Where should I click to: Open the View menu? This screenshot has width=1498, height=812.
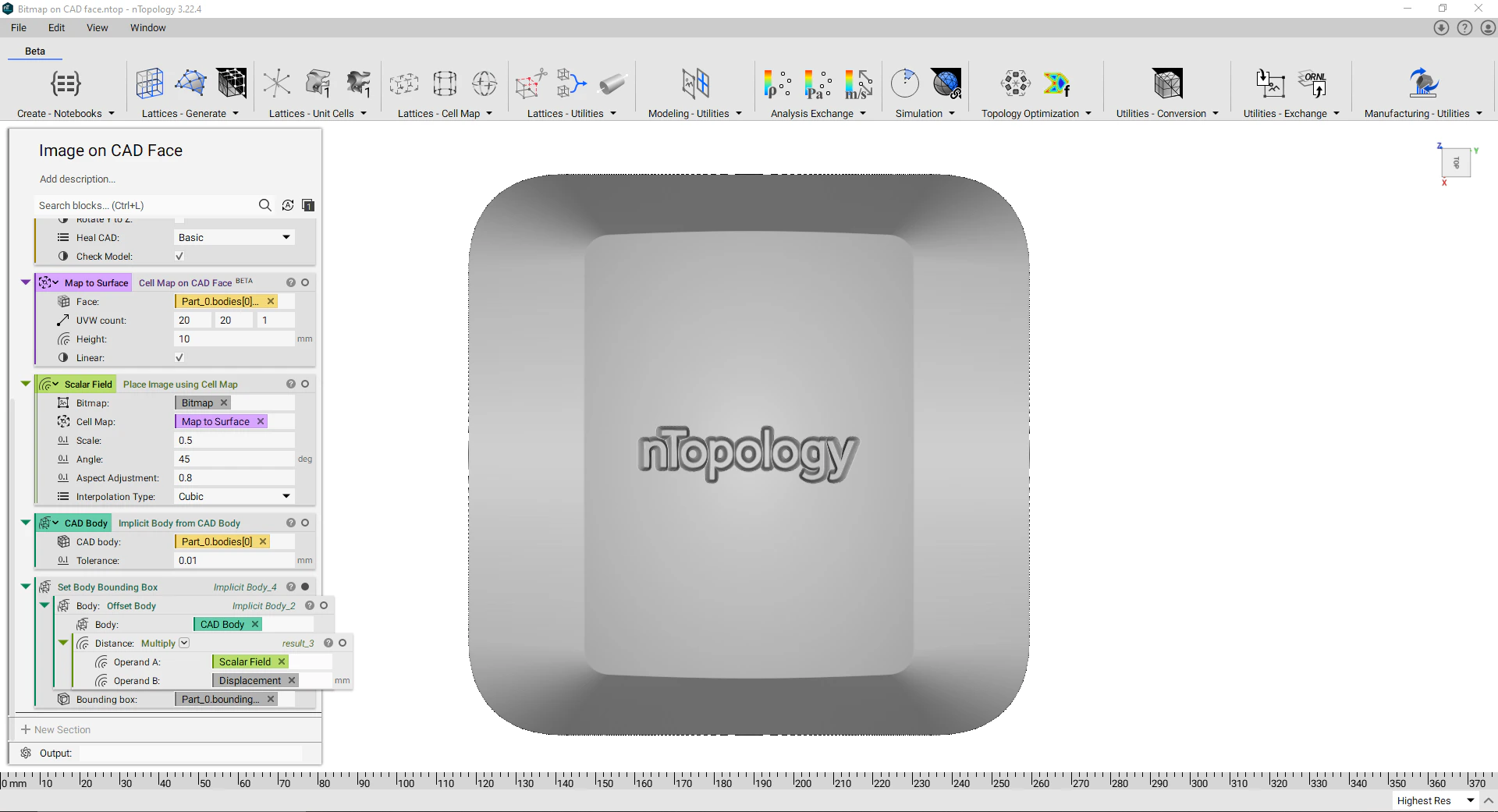point(97,28)
